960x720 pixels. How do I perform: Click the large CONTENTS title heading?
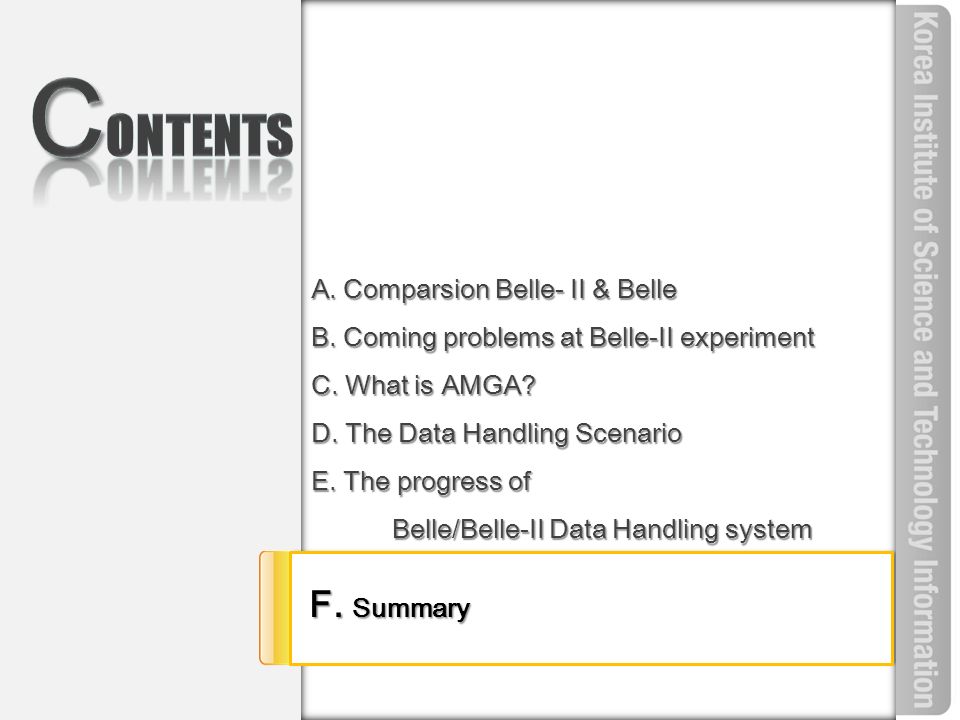tap(162, 118)
